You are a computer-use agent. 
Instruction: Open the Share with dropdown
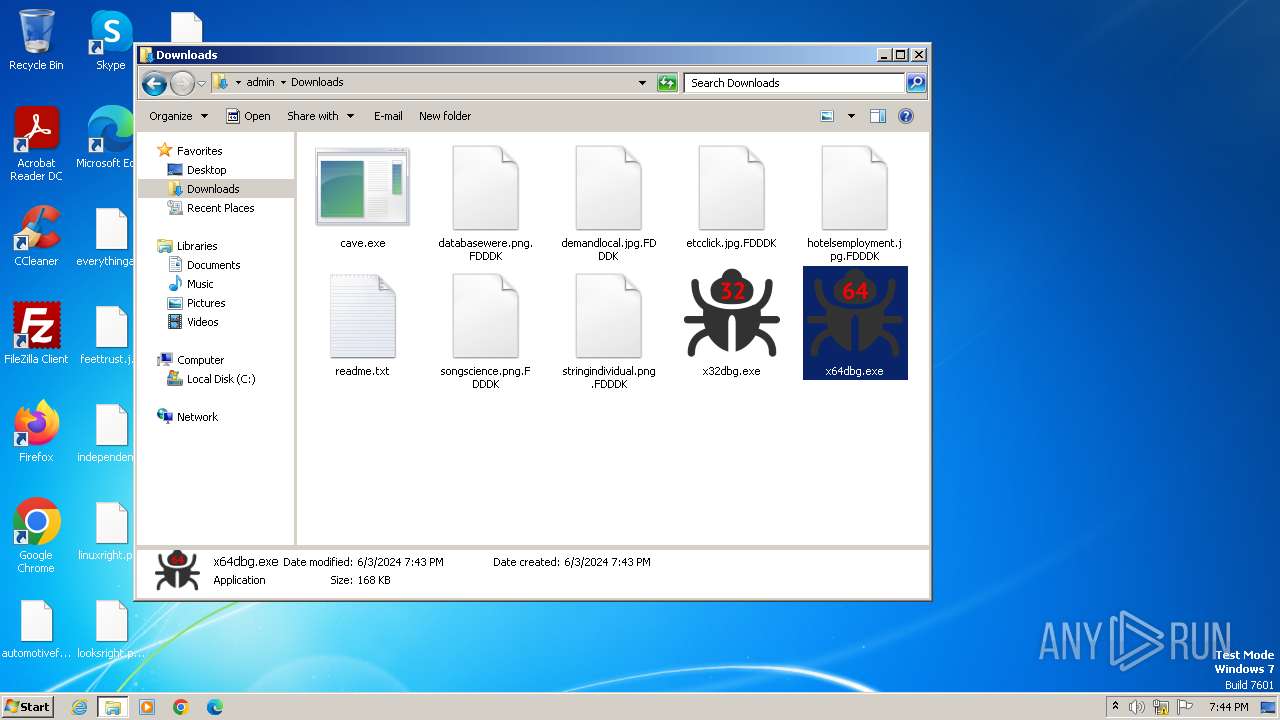click(x=320, y=116)
